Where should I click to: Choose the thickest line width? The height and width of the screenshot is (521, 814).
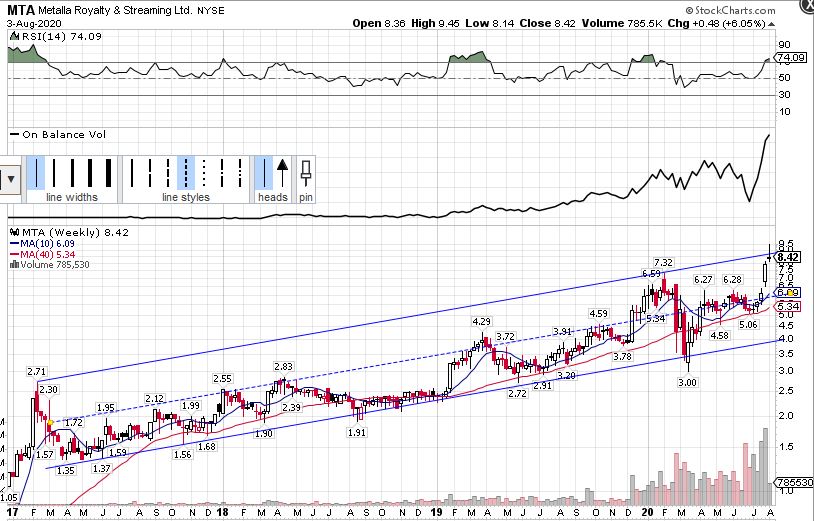click(108, 173)
